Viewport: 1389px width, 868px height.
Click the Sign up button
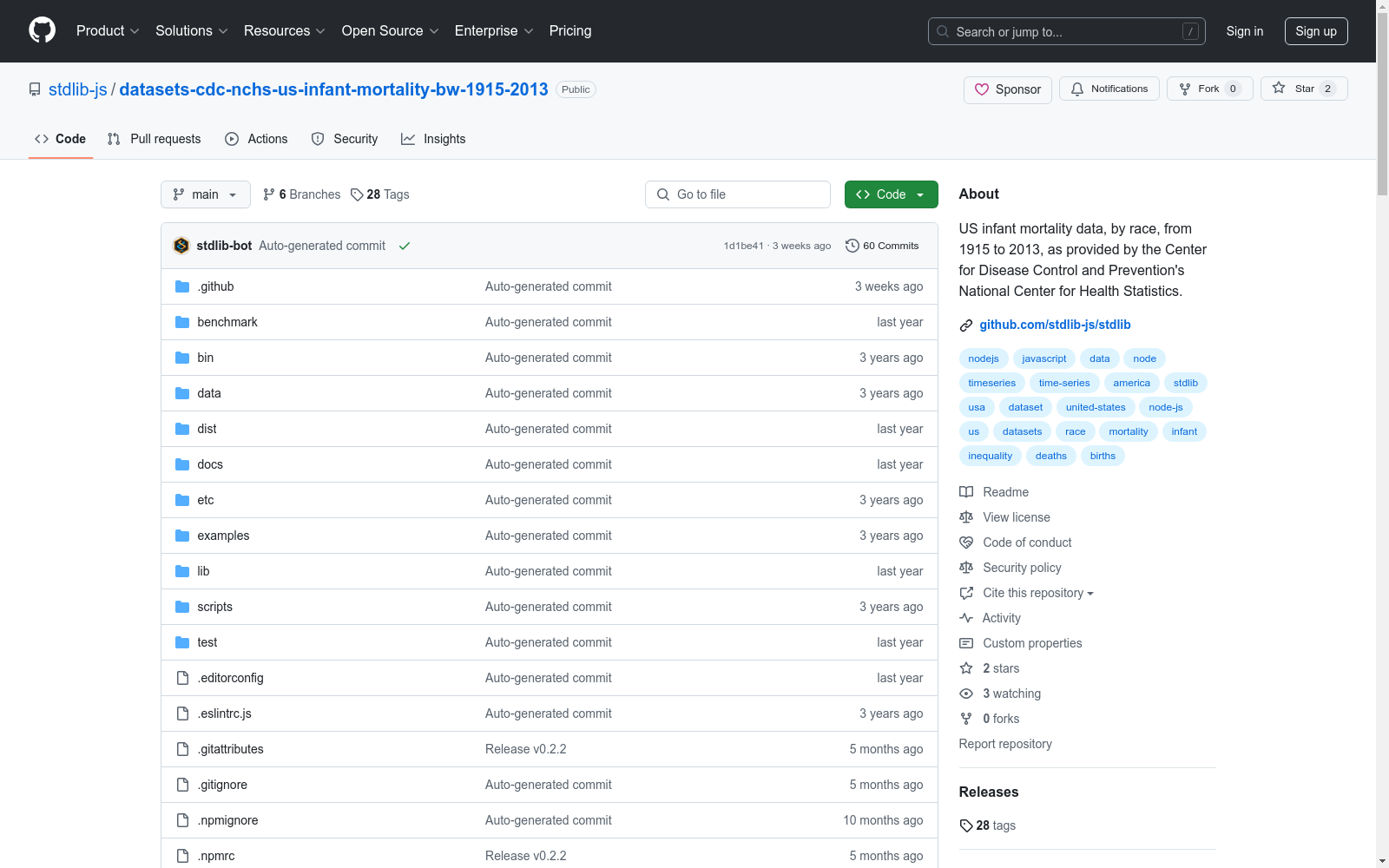point(1316,31)
